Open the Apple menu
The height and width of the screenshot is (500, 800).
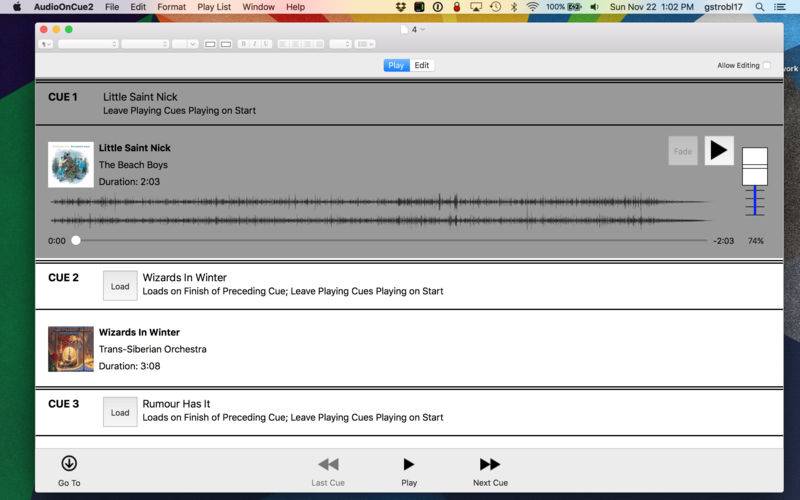click(17, 7)
